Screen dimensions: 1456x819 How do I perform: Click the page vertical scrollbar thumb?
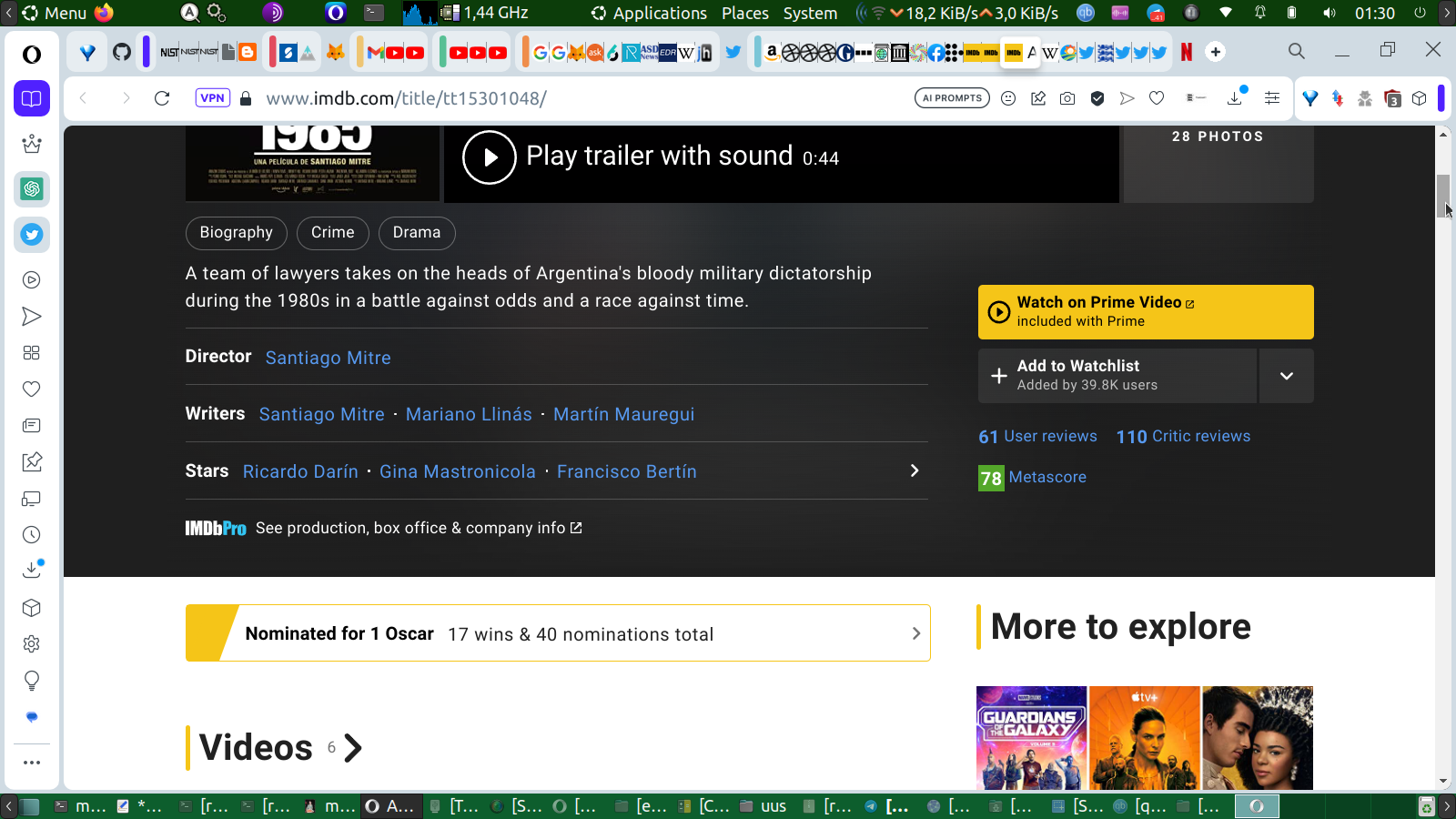click(1443, 195)
